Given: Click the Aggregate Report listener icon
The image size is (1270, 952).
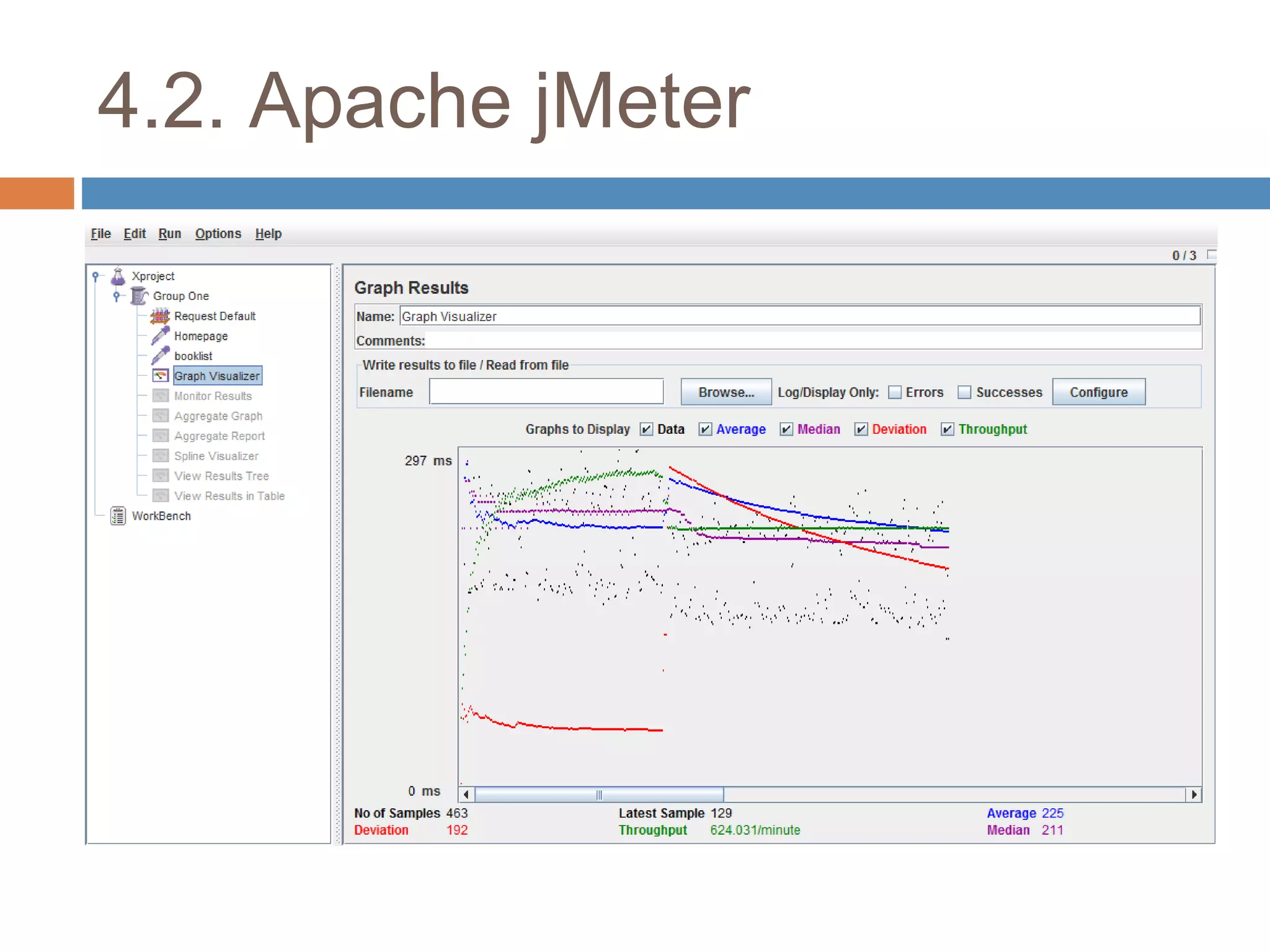Looking at the screenshot, I should pos(160,436).
